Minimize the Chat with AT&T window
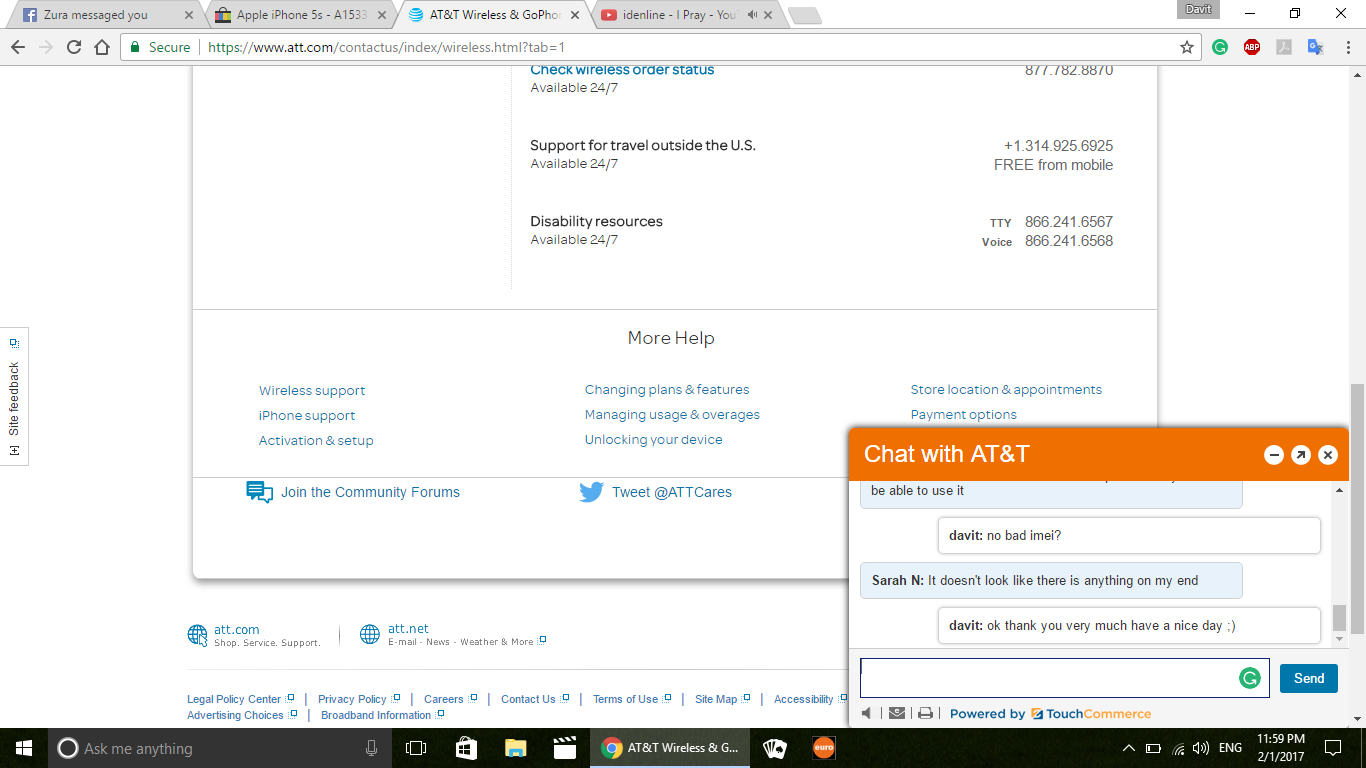The image size is (1366, 768). coord(1274,455)
